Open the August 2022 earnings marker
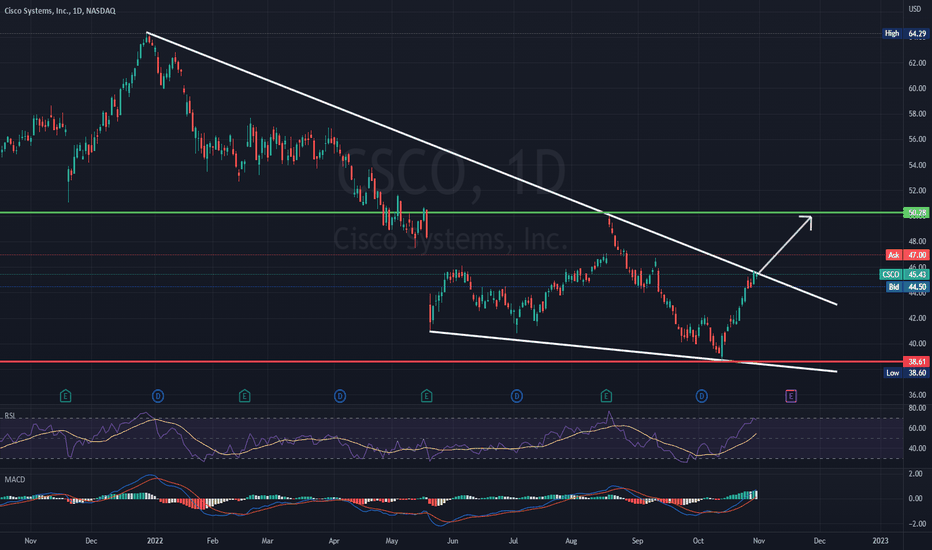This screenshot has width=932, height=550. pyautogui.click(x=606, y=395)
